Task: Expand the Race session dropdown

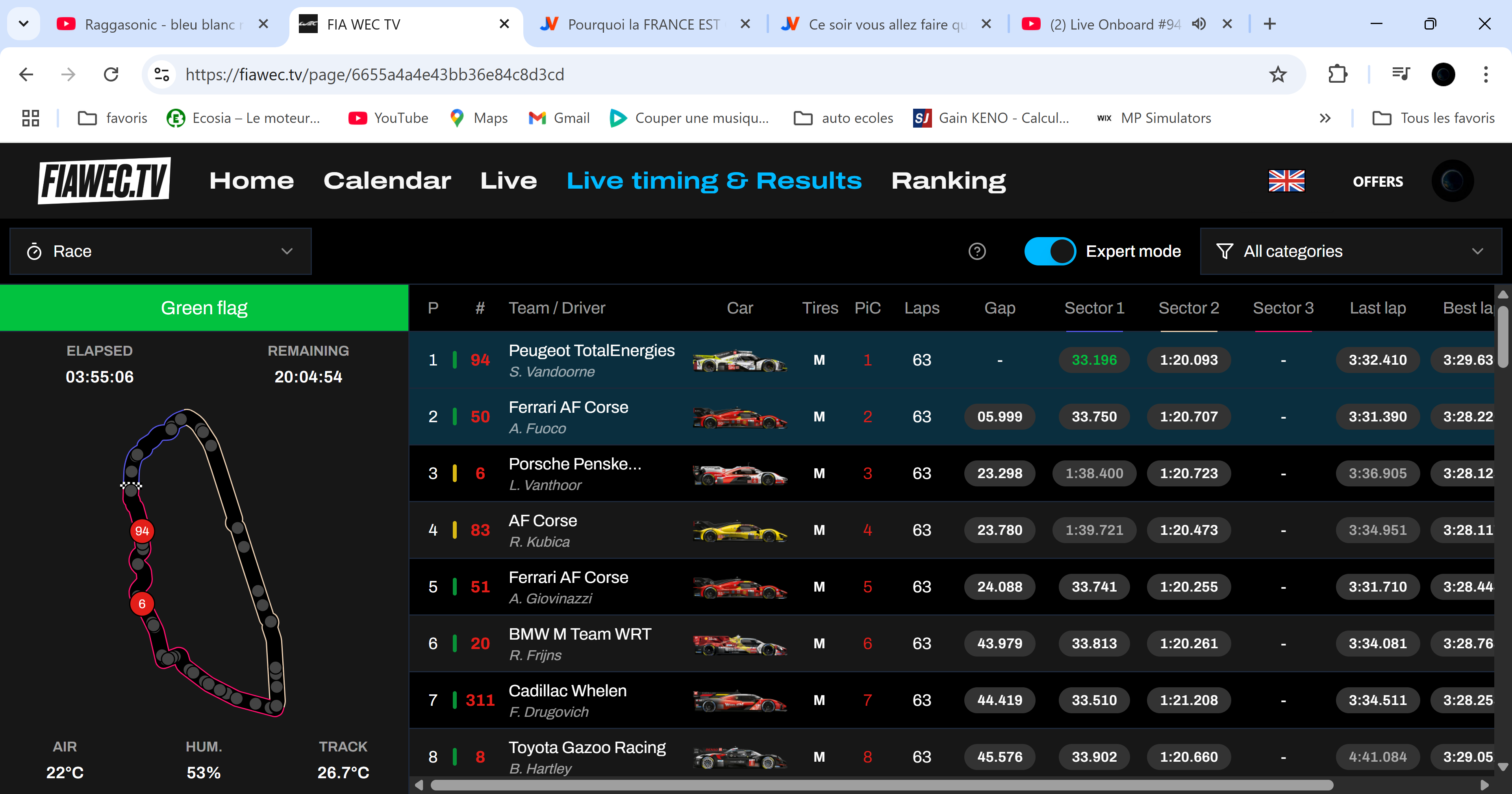Action: [x=160, y=251]
